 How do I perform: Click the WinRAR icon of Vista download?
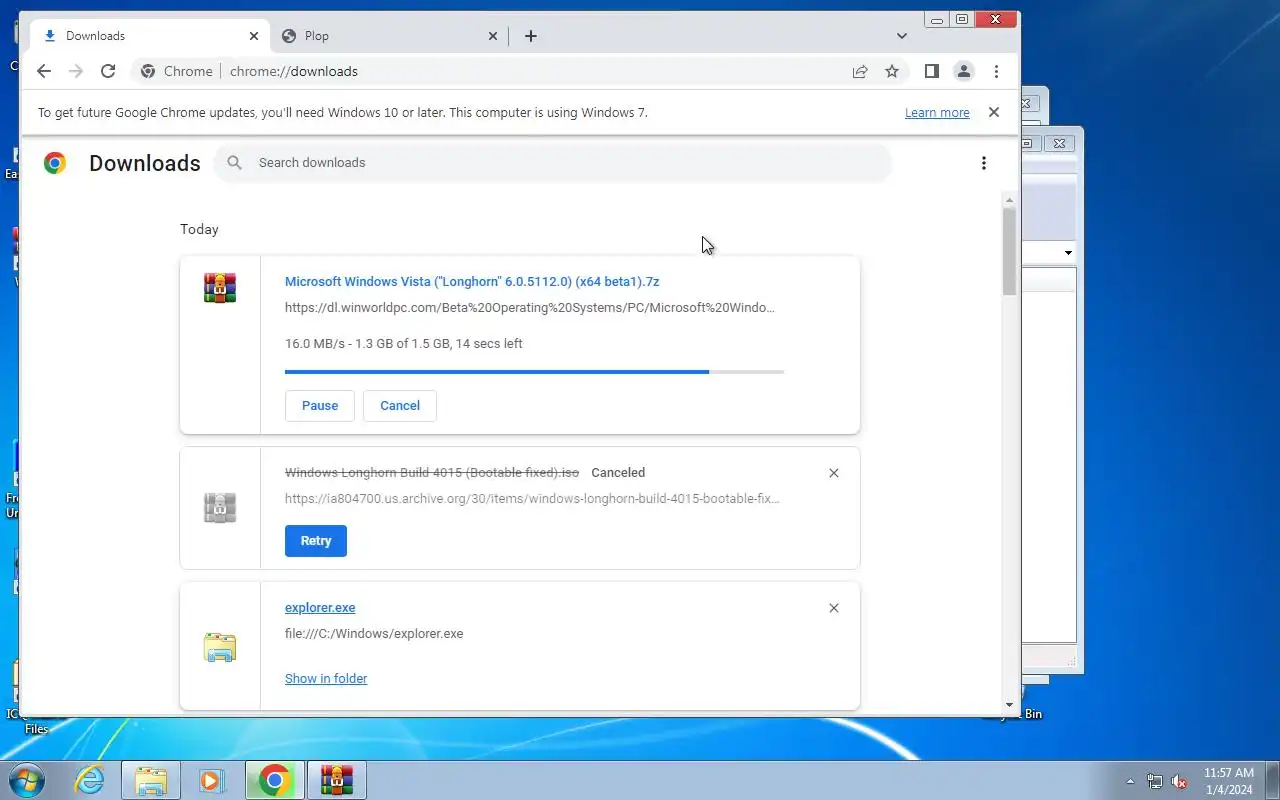tap(220, 288)
